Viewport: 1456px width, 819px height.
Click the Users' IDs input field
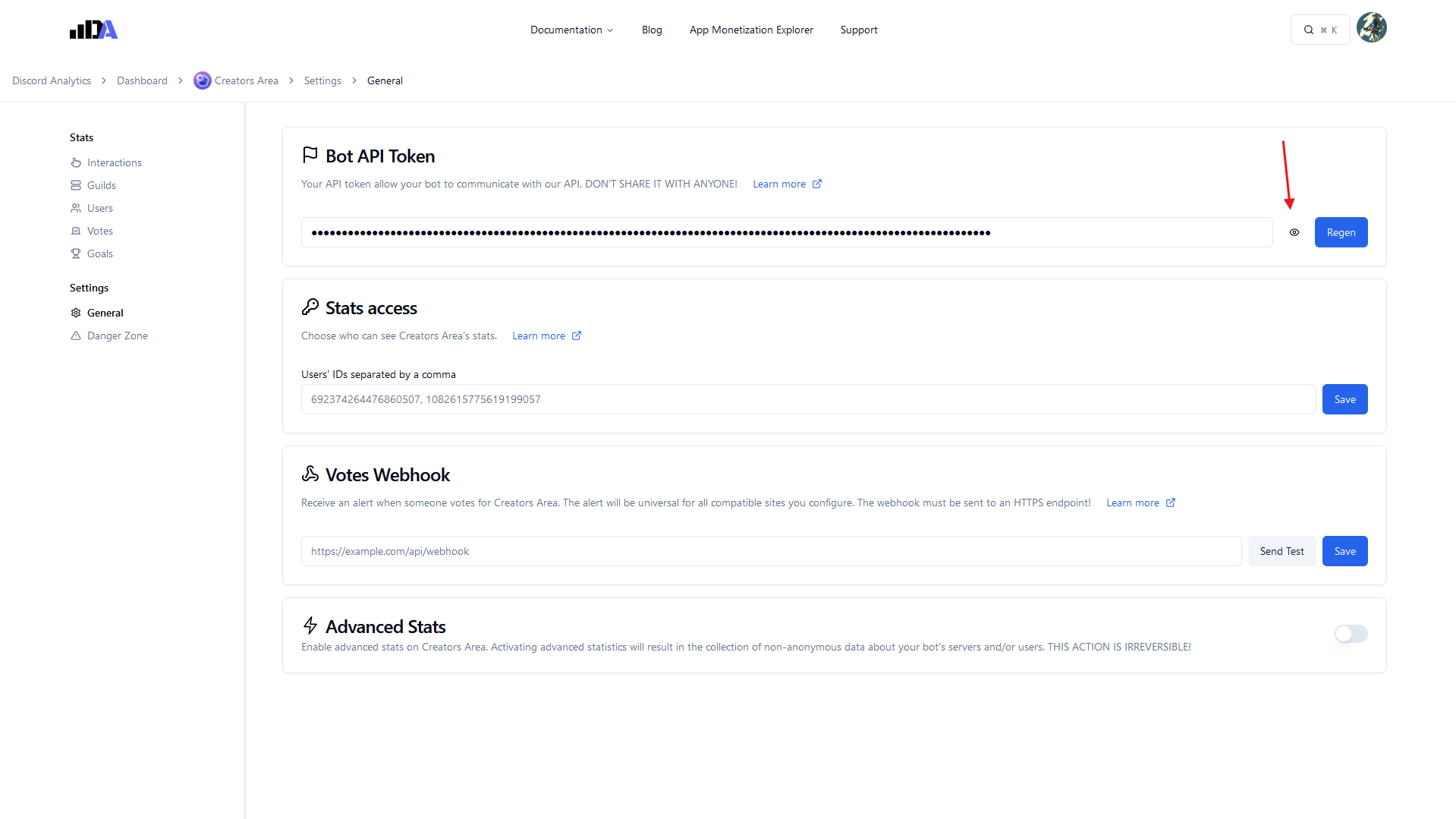pos(807,399)
